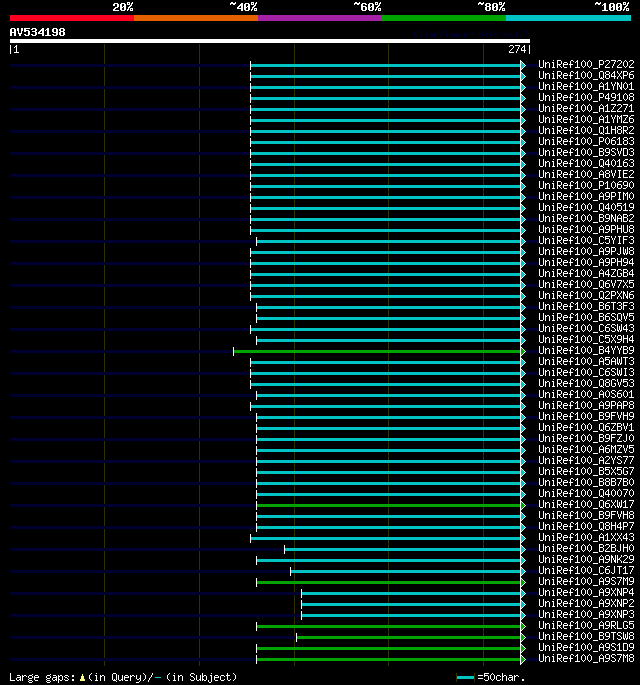The image size is (640, 685).
Task: Click the red 20% identity color band
Action: tap(72, 18)
